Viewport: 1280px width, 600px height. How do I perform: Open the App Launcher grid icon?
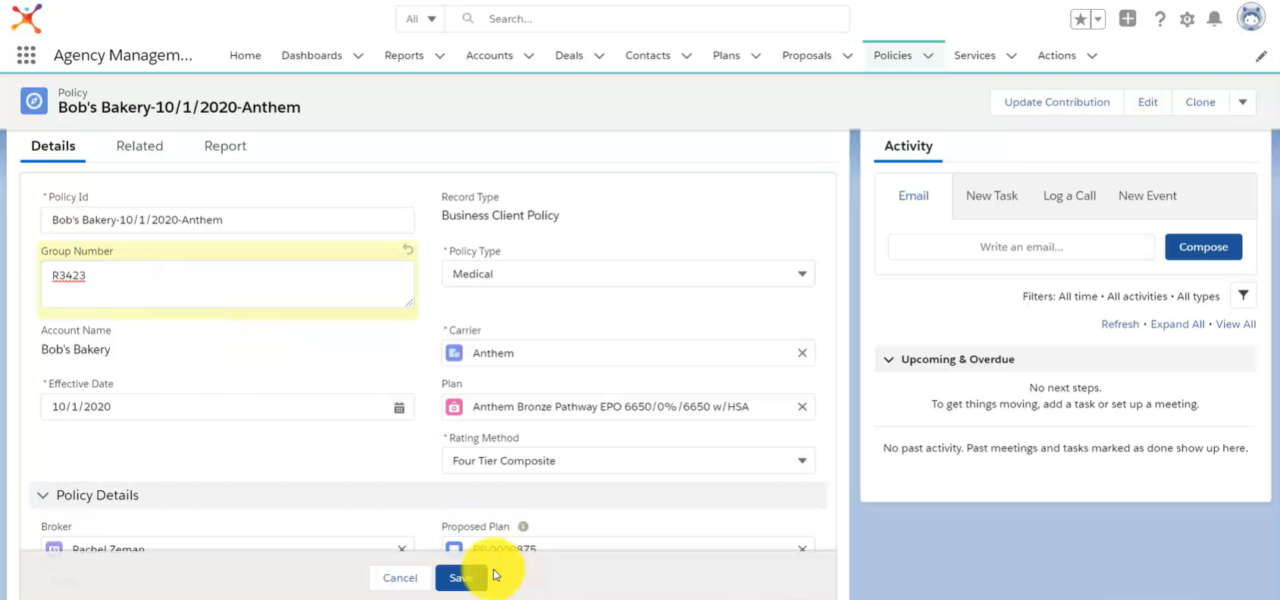(26, 55)
